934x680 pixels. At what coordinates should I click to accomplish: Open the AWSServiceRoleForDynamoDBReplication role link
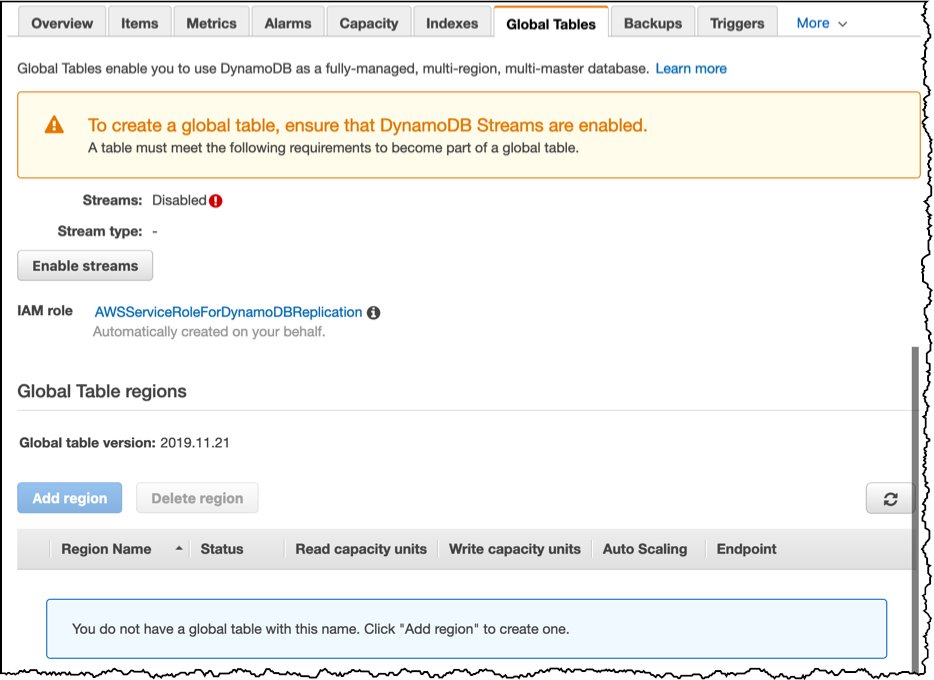point(228,312)
